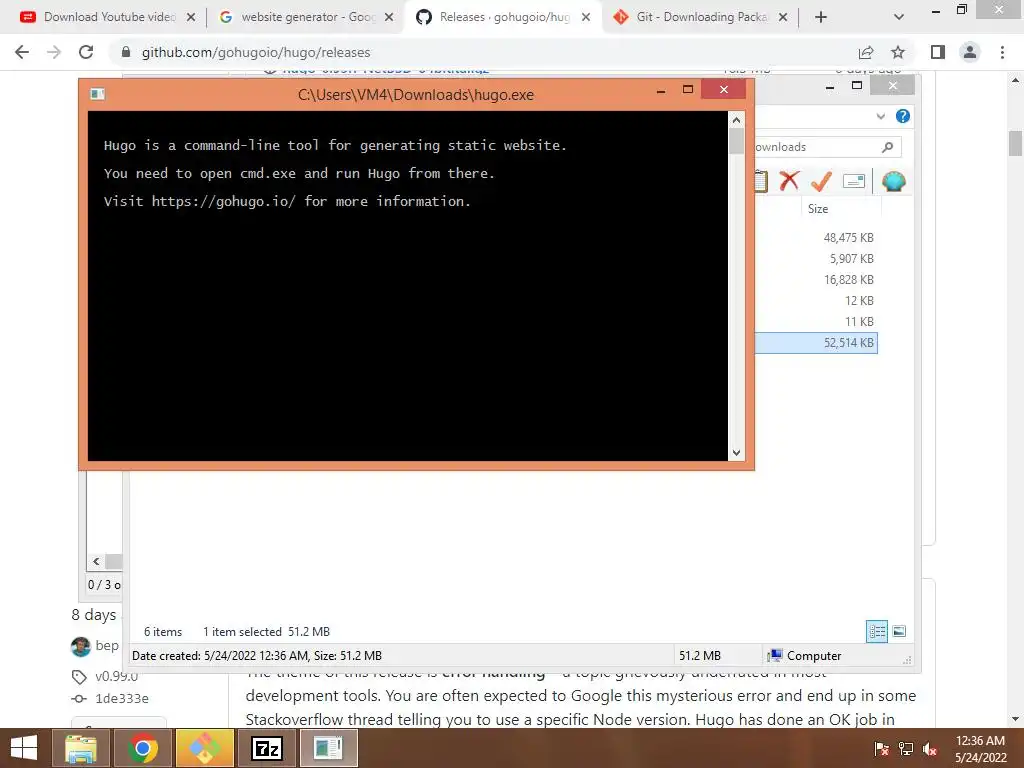Go back in Chrome

[22, 52]
